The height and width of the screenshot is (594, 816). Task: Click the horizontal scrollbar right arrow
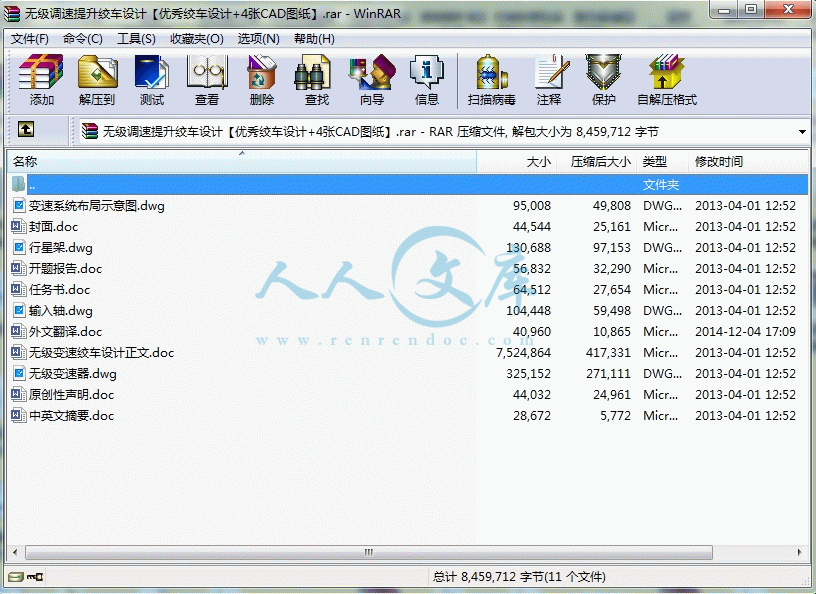(799, 552)
